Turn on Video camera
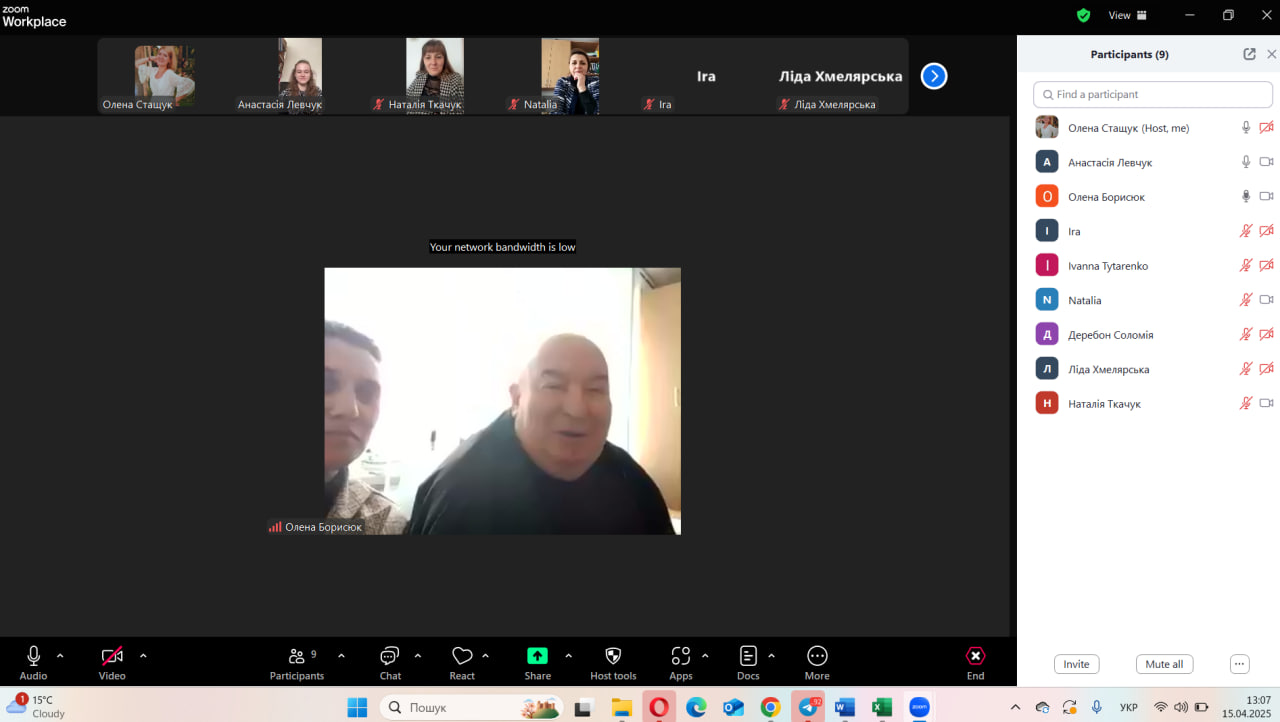1280x722 pixels. point(112,657)
